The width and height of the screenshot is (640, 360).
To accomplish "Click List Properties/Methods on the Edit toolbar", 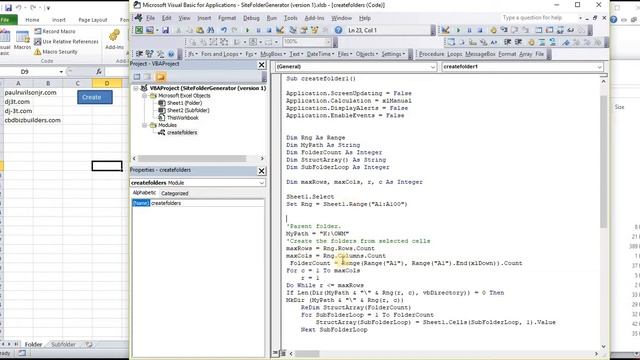I will click(451, 42).
